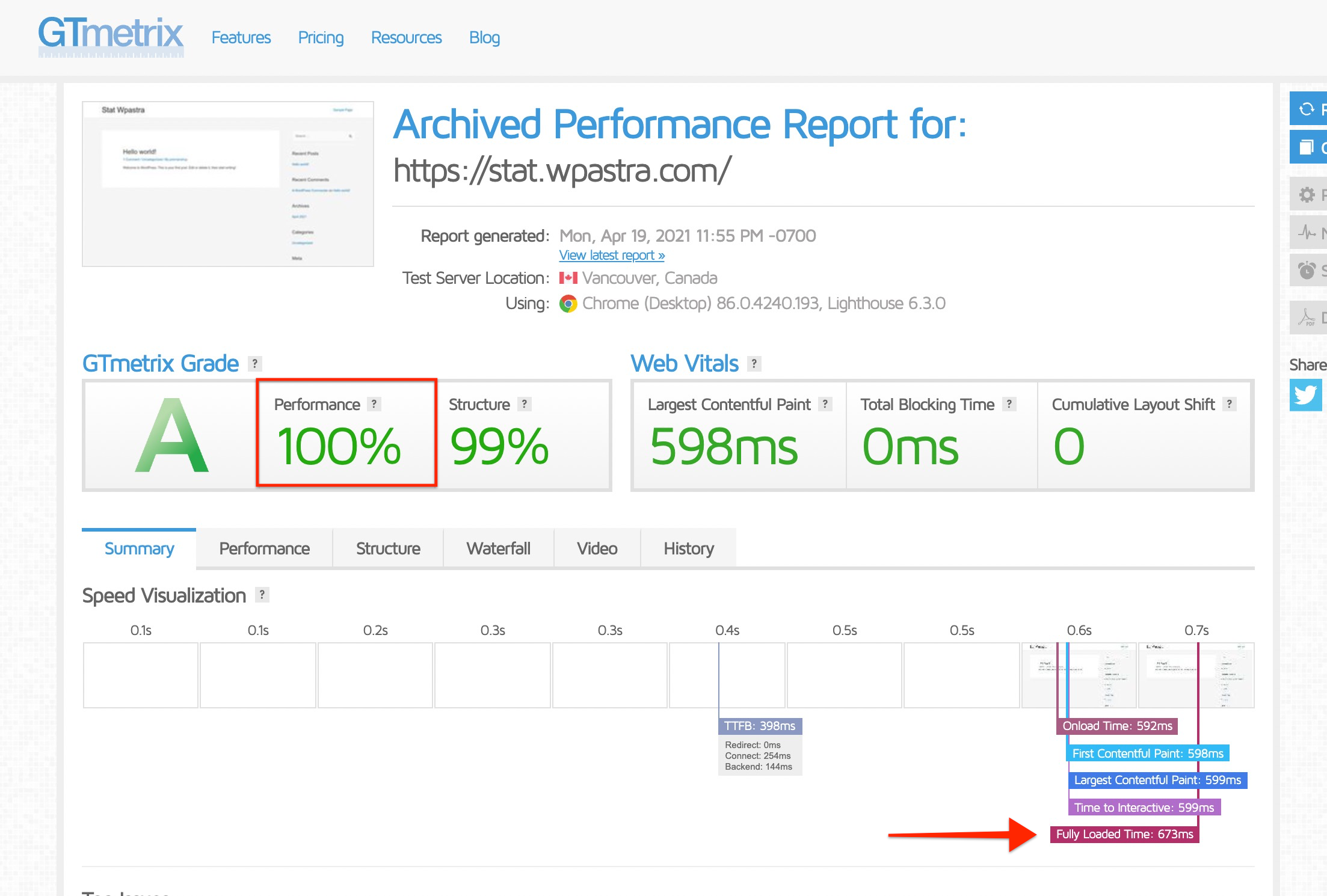Viewport: 1327px width, 896px height.
Task: Open the Video tab
Action: [597, 548]
